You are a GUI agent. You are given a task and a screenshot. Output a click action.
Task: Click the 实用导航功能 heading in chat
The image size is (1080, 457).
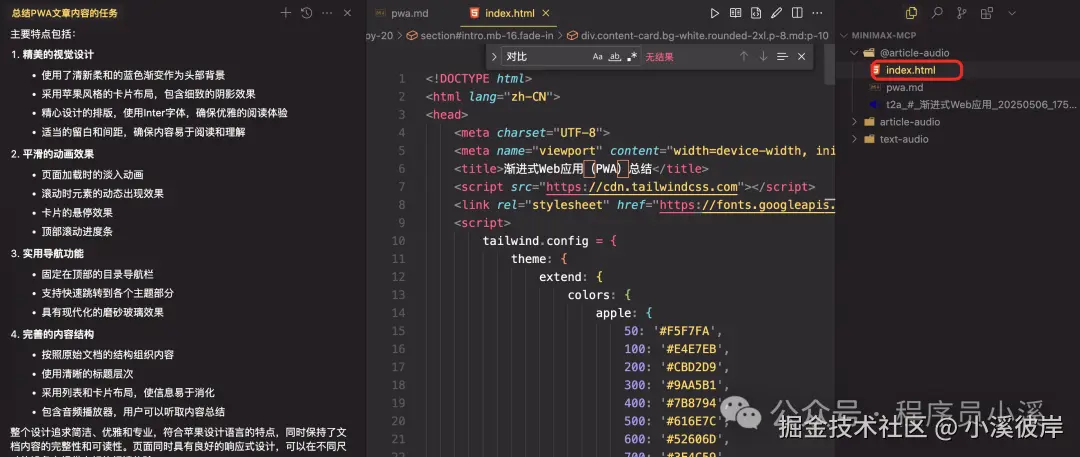pyautogui.click(x=53, y=254)
